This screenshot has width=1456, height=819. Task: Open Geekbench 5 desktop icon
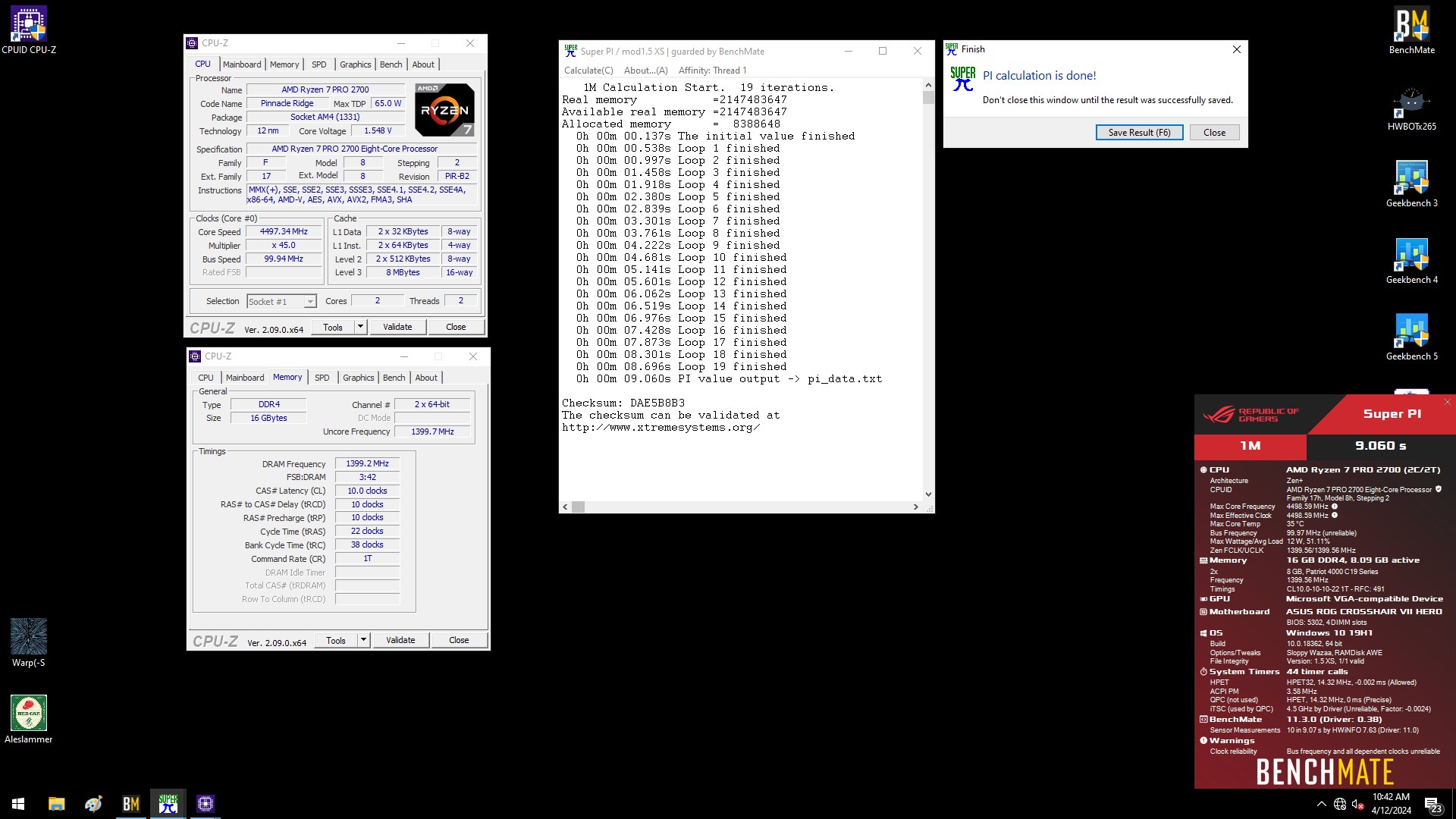pos(1411,337)
